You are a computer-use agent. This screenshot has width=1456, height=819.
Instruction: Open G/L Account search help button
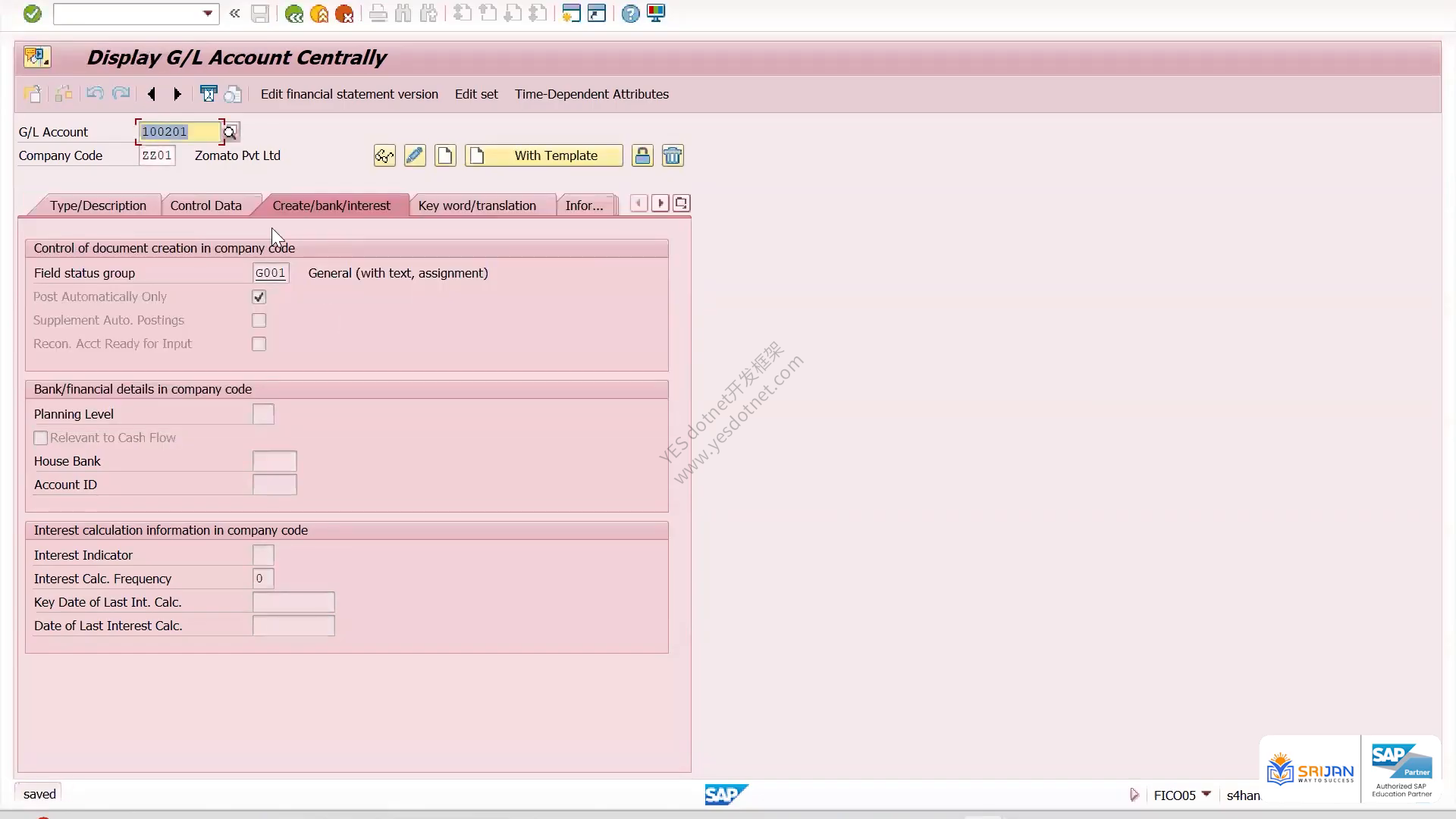231,132
